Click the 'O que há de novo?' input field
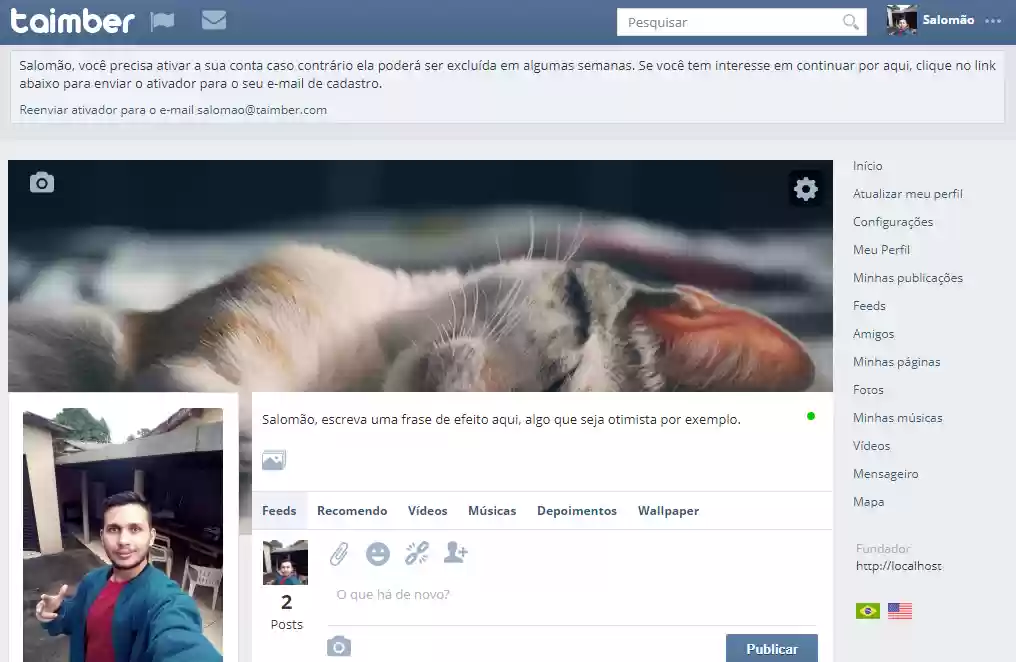This screenshot has width=1016, height=662. [500, 593]
